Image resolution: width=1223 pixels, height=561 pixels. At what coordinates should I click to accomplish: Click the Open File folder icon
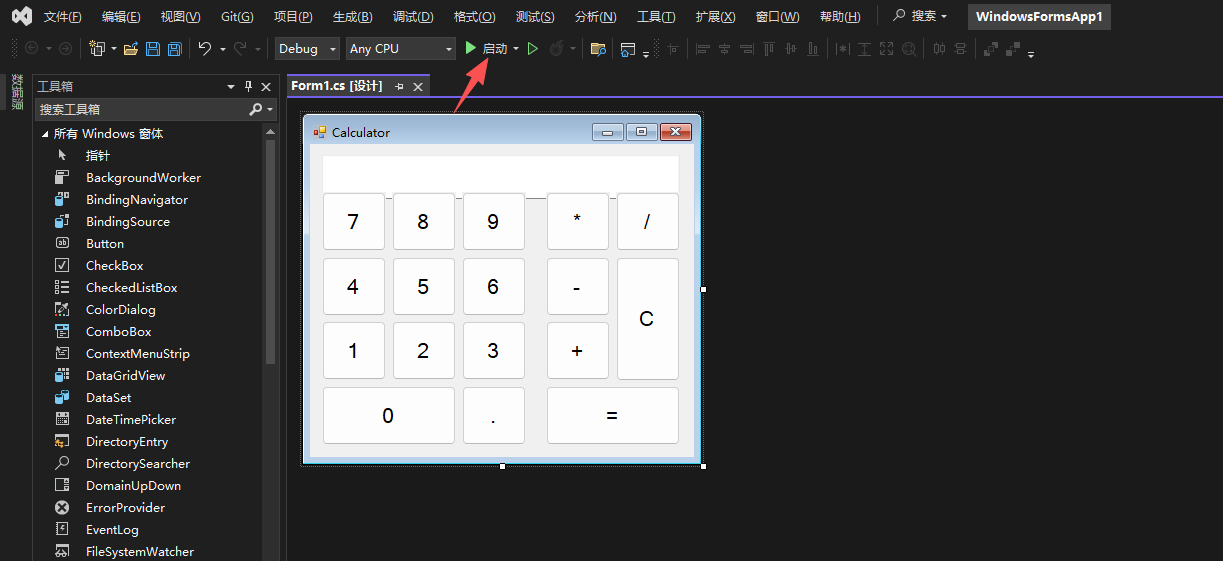pos(131,48)
